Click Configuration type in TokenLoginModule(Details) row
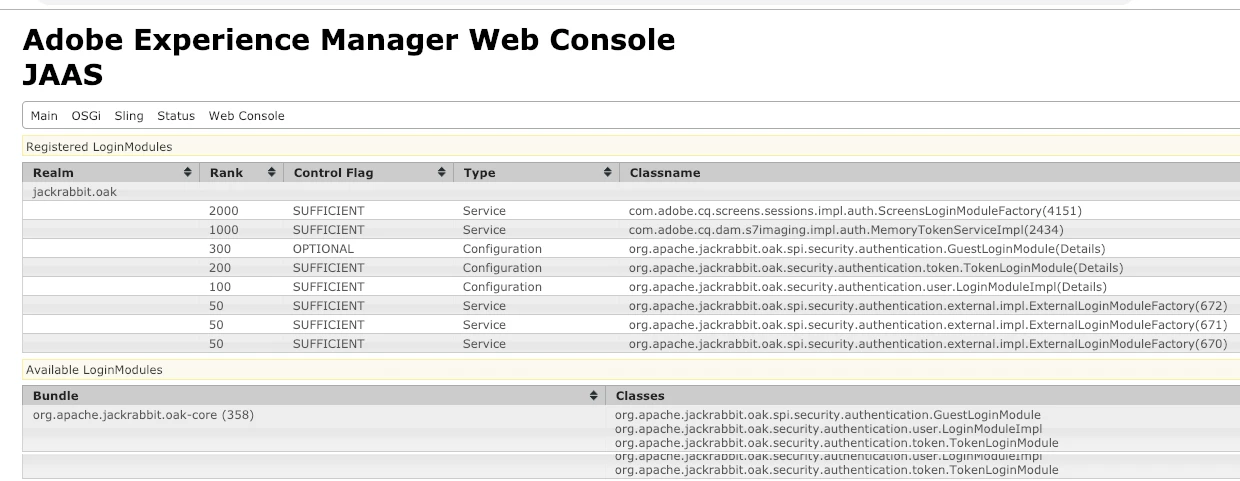Image resolution: width=1240 pixels, height=481 pixels. point(502,268)
